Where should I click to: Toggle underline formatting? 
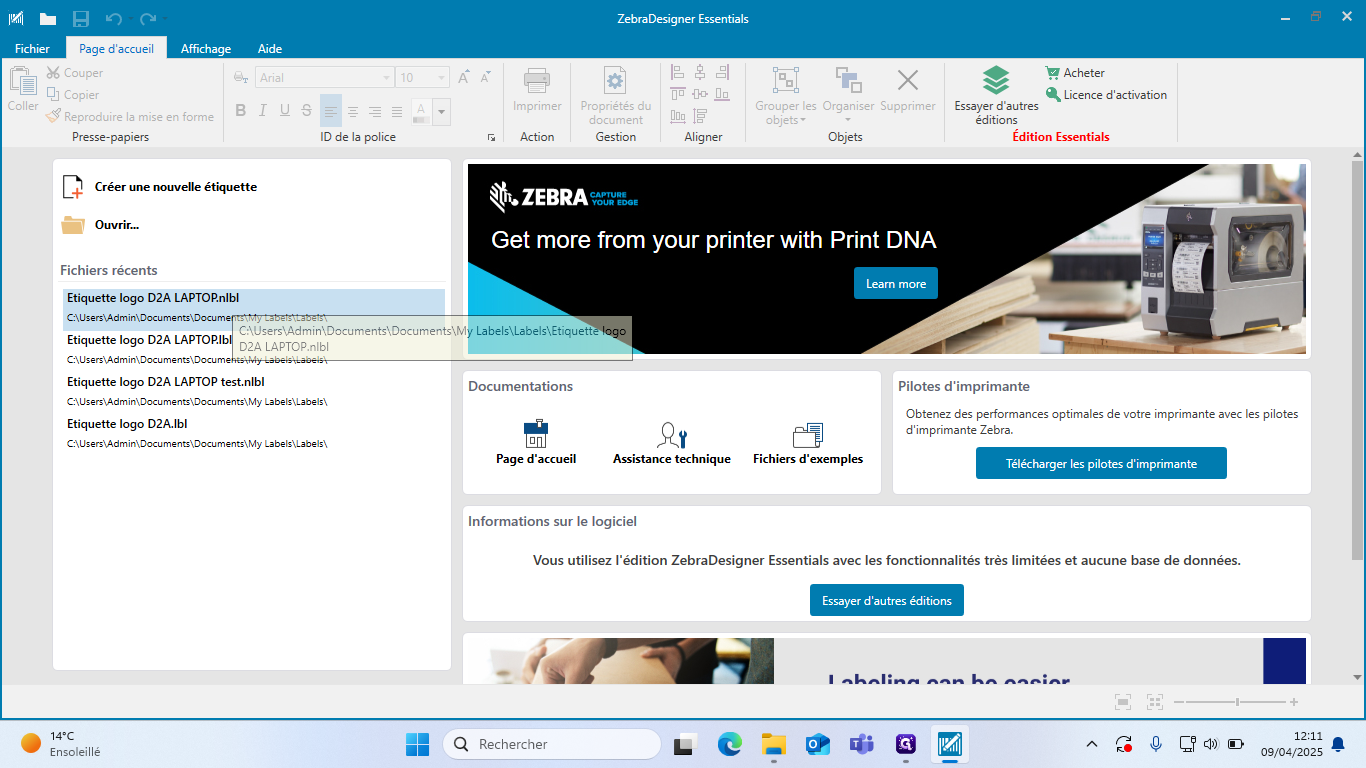(284, 111)
